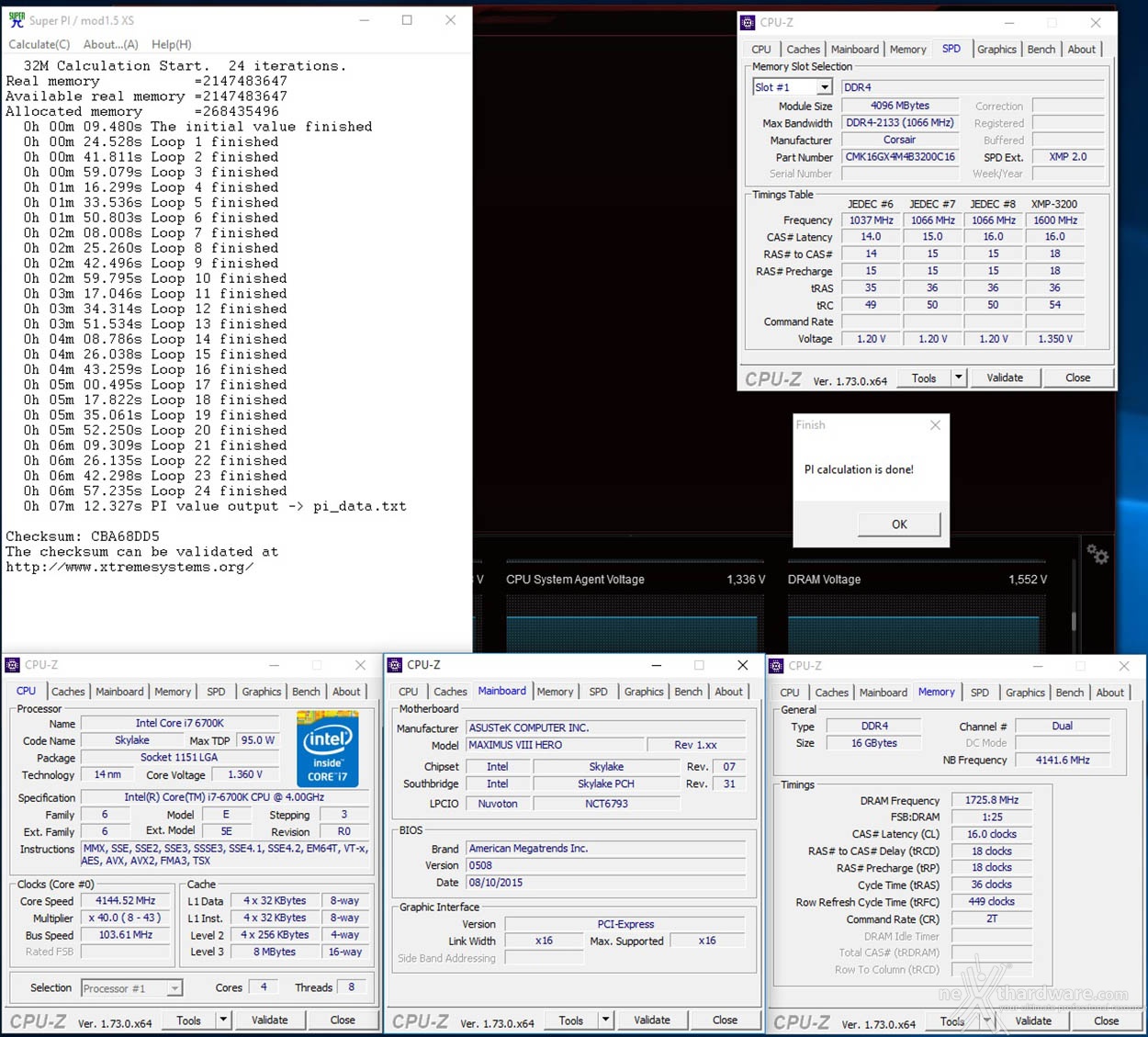Click the NB Frequency value 4141.6 MHz
The width and height of the screenshot is (1148, 1037).
click(1062, 761)
